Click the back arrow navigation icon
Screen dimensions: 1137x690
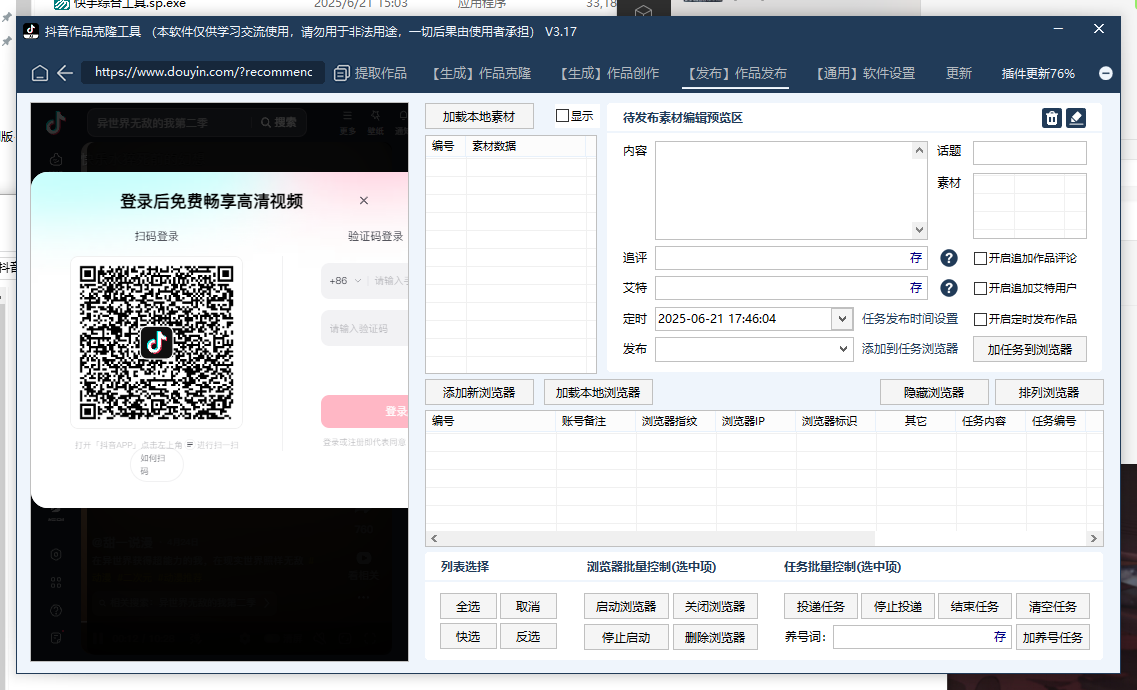coord(65,73)
